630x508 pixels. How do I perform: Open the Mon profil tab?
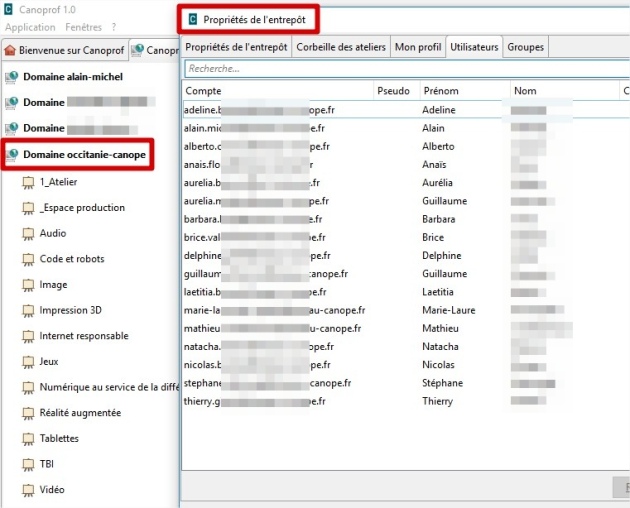pyautogui.click(x=418, y=47)
